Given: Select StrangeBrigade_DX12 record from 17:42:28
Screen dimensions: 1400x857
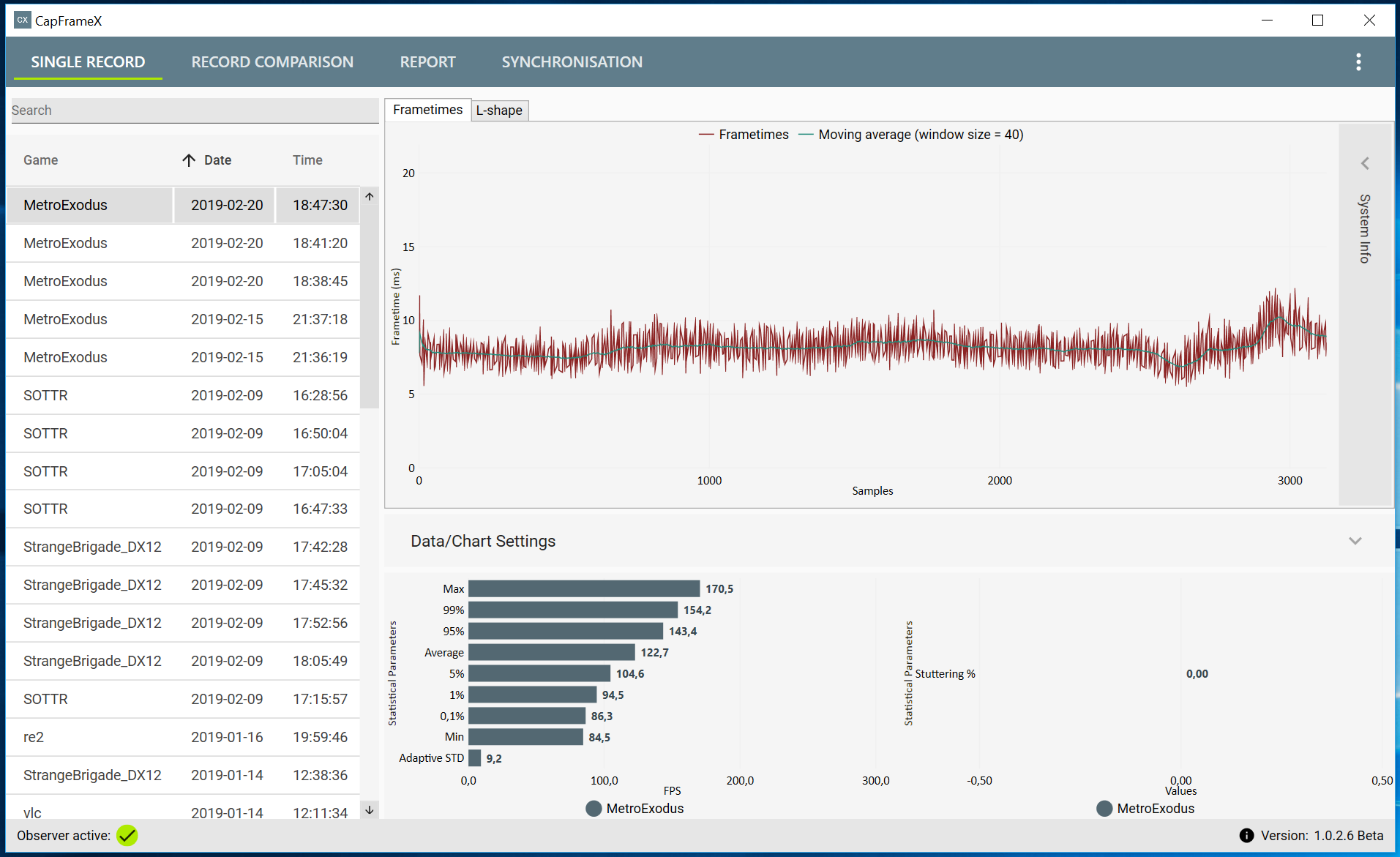Looking at the screenshot, I should [x=183, y=547].
